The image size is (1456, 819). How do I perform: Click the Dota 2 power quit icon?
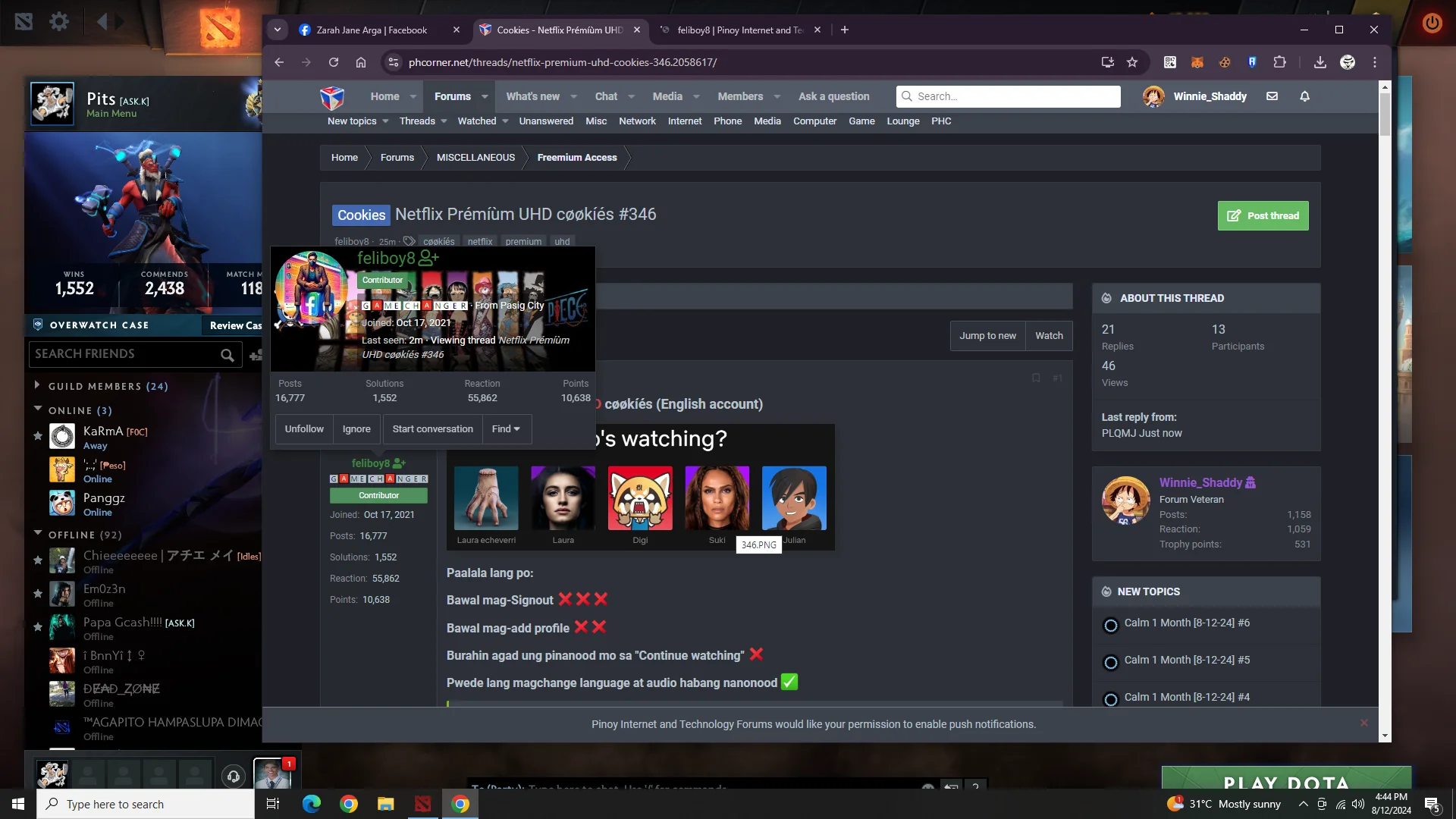1432,22
